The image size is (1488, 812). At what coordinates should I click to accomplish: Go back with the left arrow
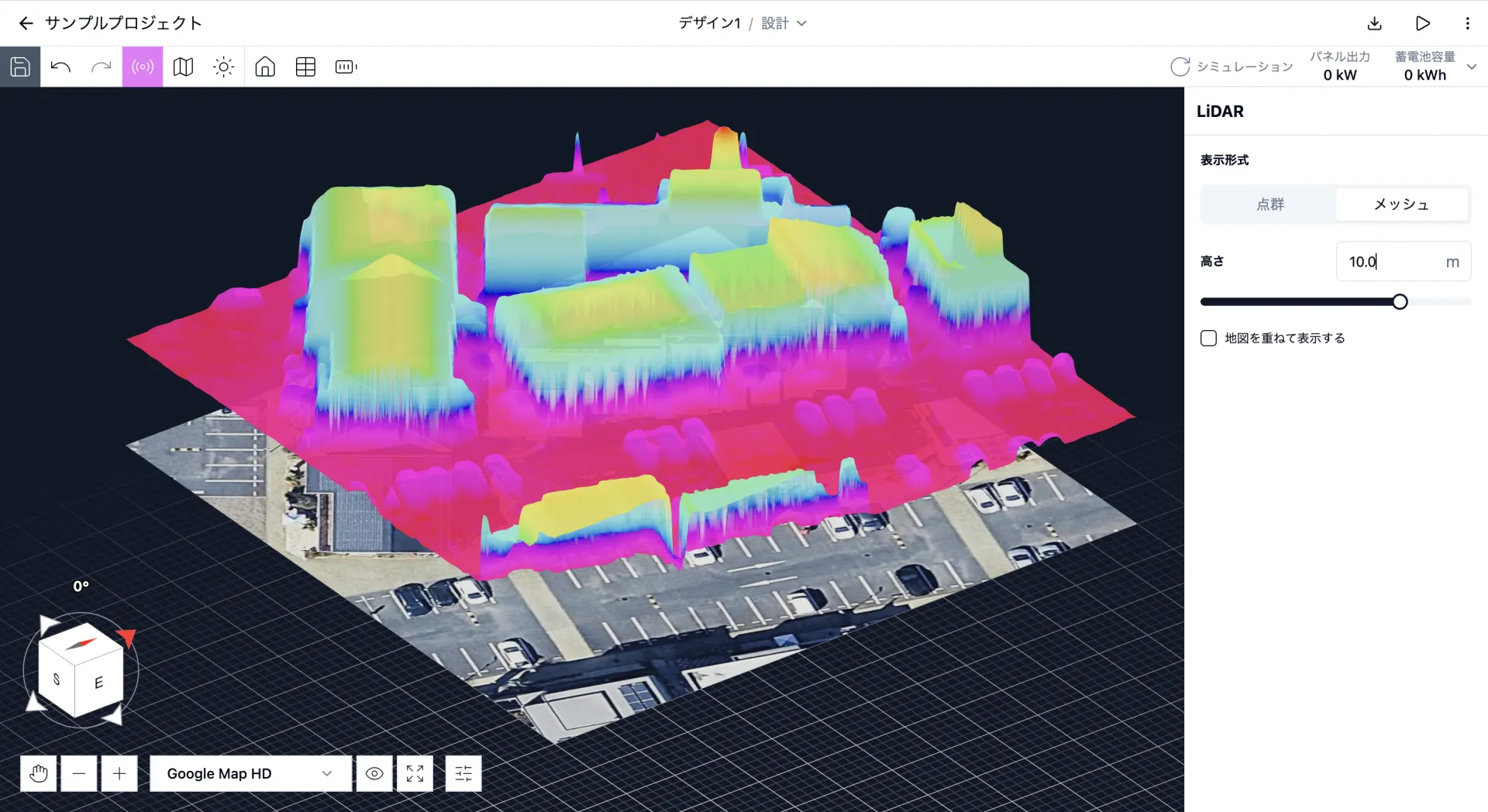point(26,23)
